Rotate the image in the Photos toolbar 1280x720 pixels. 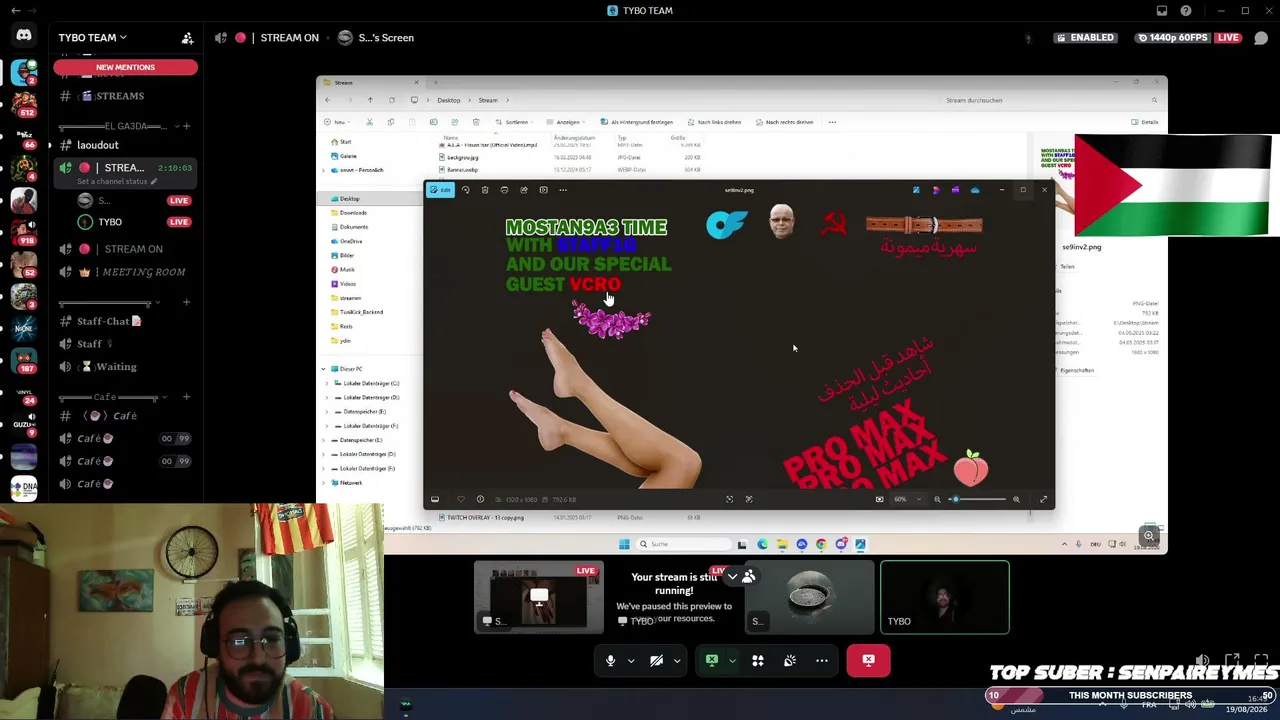click(x=466, y=190)
